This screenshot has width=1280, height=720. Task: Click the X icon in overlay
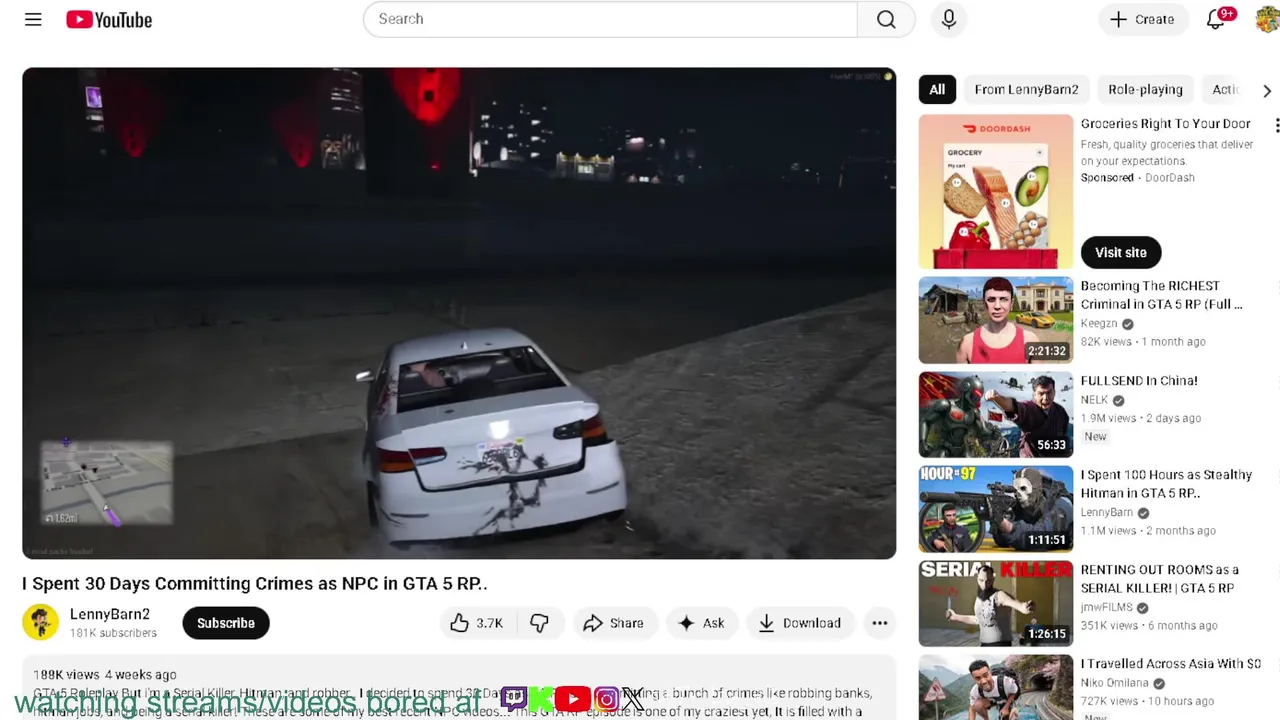(x=633, y=699)
